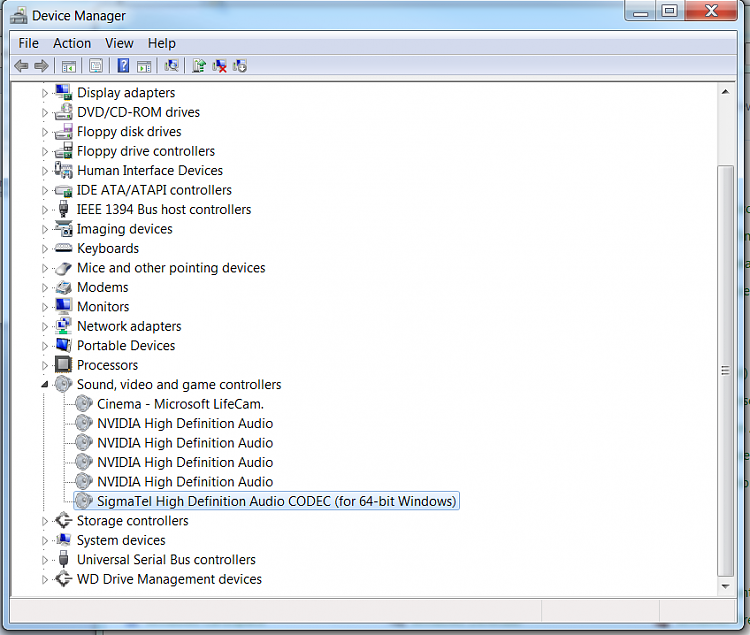Viewport: 750px width, 635px height.
Task: Click the Imaging devices icon
Action: pyautogui.click(x=63, y=229)
